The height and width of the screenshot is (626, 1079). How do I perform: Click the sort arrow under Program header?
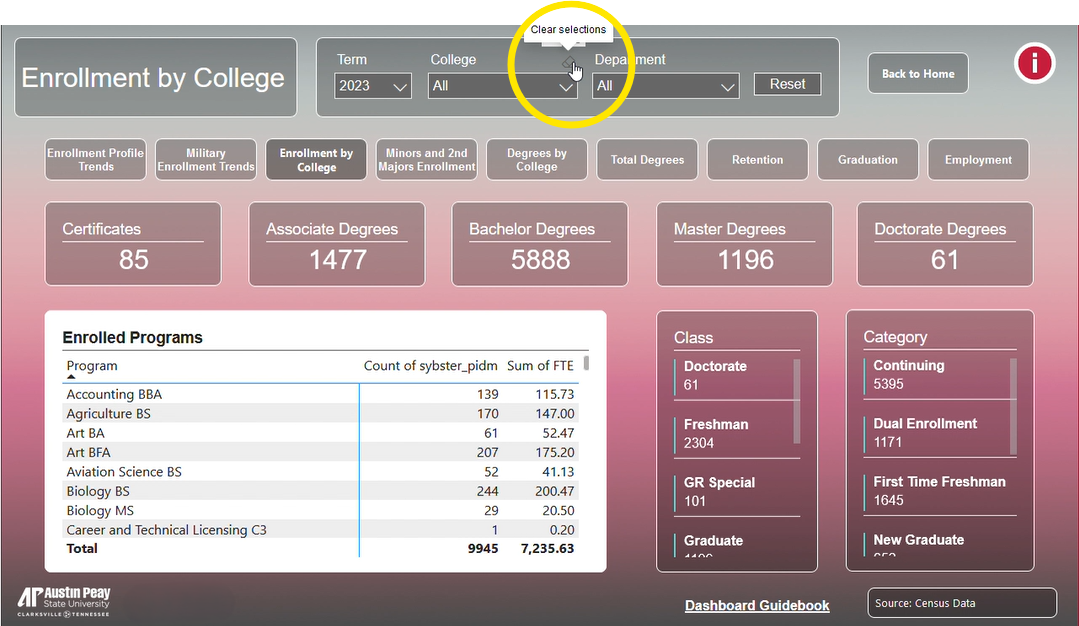tap(71, 377)
